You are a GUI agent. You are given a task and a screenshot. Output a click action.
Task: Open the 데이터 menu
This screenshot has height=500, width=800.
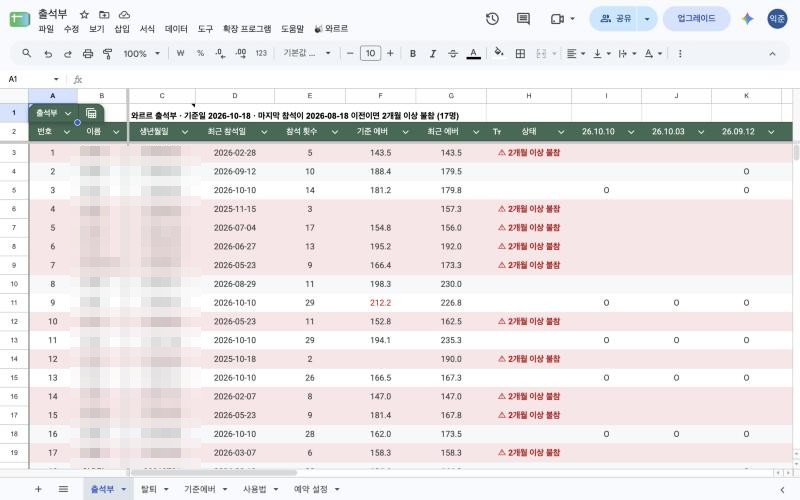(176, 29)
